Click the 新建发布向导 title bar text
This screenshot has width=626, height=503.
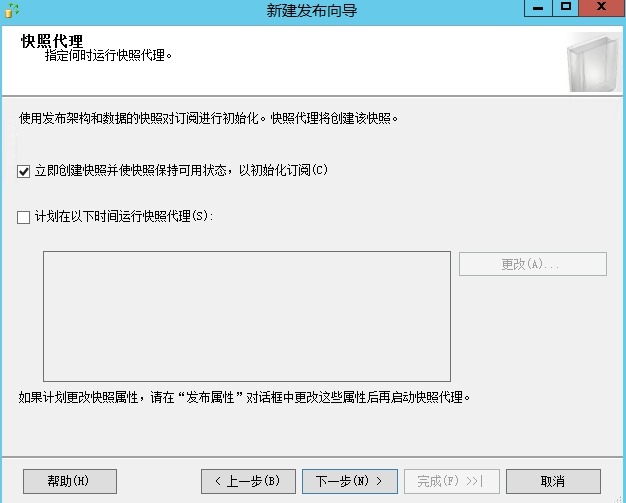coord(312,10)
